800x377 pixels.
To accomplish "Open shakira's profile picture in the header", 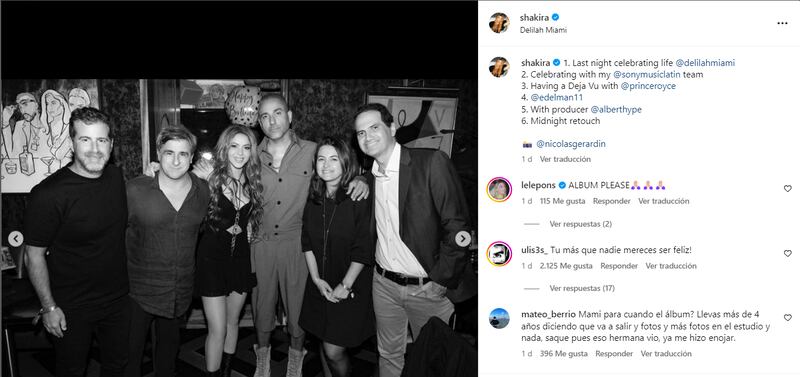I will [x=499, y=23].
